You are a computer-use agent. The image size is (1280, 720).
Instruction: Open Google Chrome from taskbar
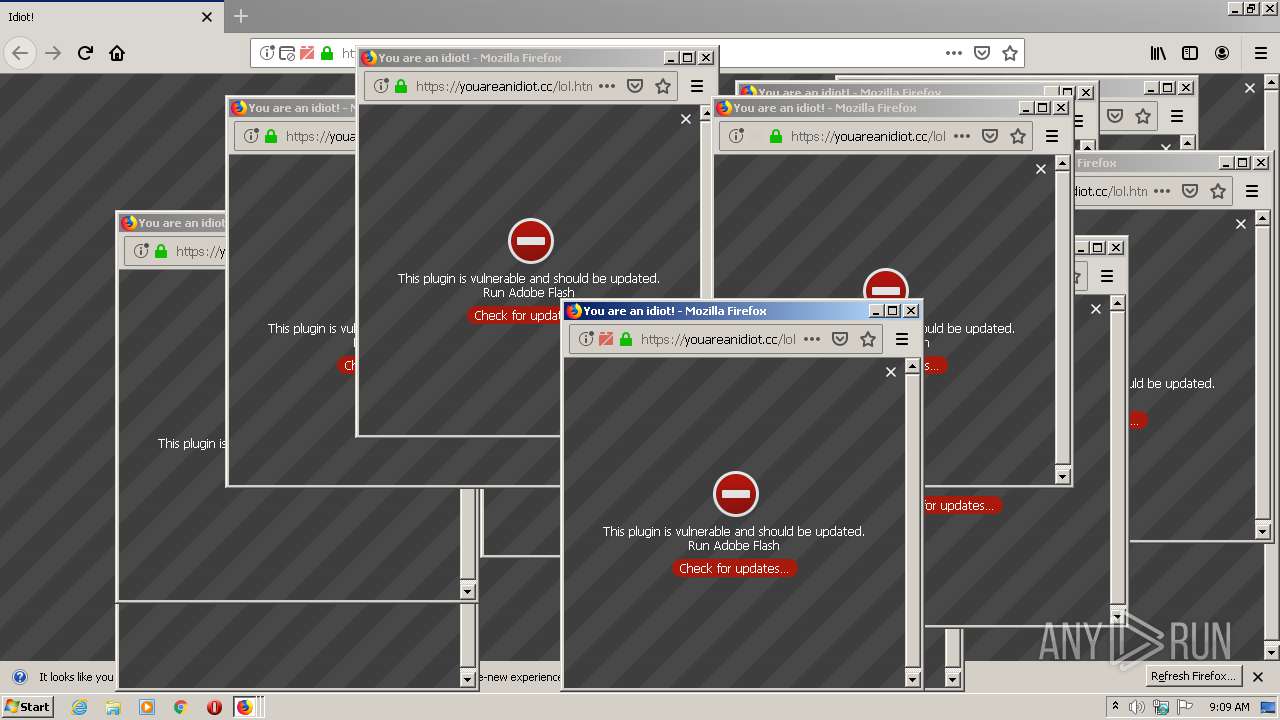point(180,707)
